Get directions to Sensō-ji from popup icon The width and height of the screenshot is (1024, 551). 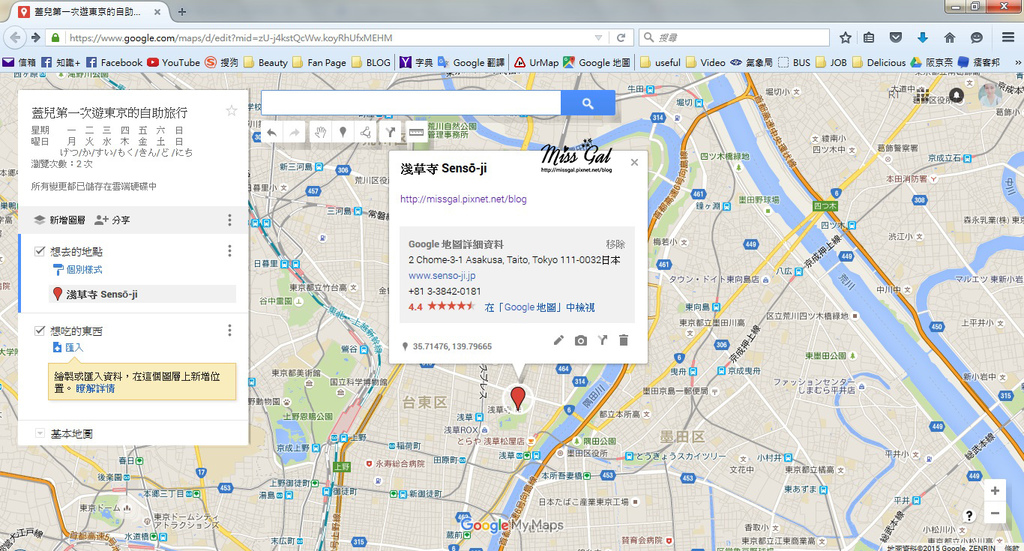point(602,340)
